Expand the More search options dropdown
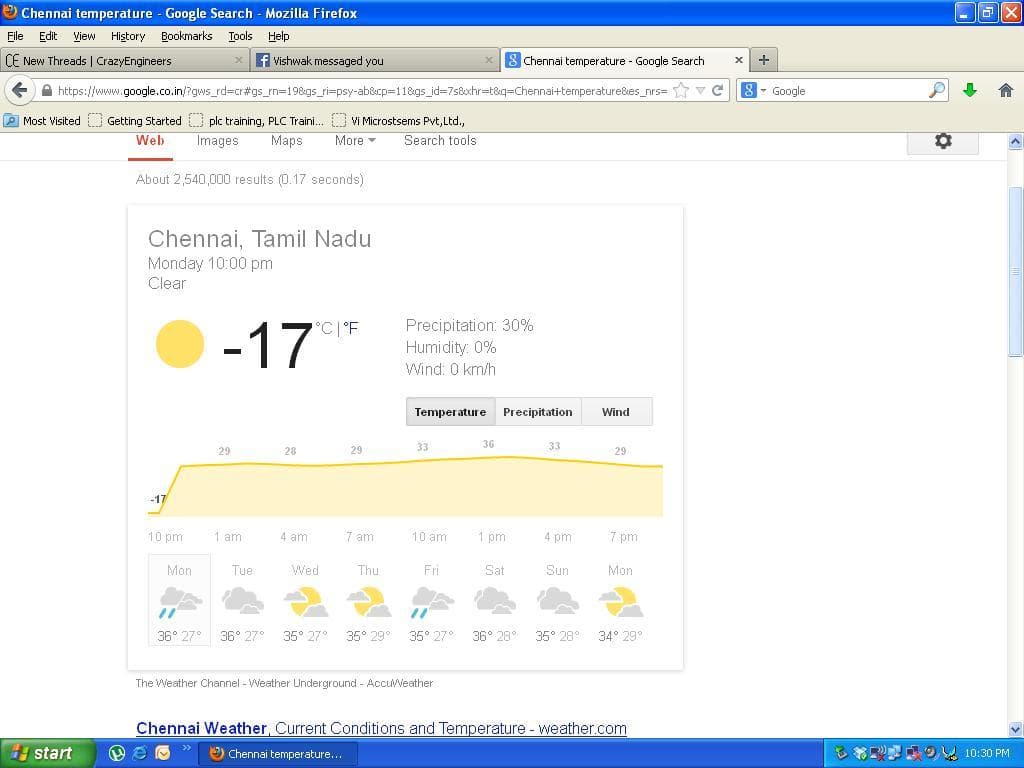 (x=355, y=140)
